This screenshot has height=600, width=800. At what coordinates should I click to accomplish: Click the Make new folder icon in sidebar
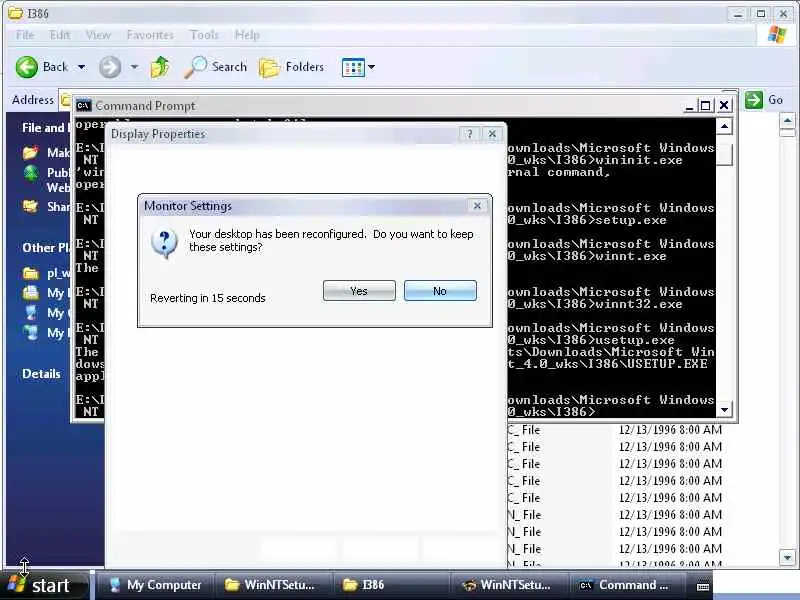[31, 152]
